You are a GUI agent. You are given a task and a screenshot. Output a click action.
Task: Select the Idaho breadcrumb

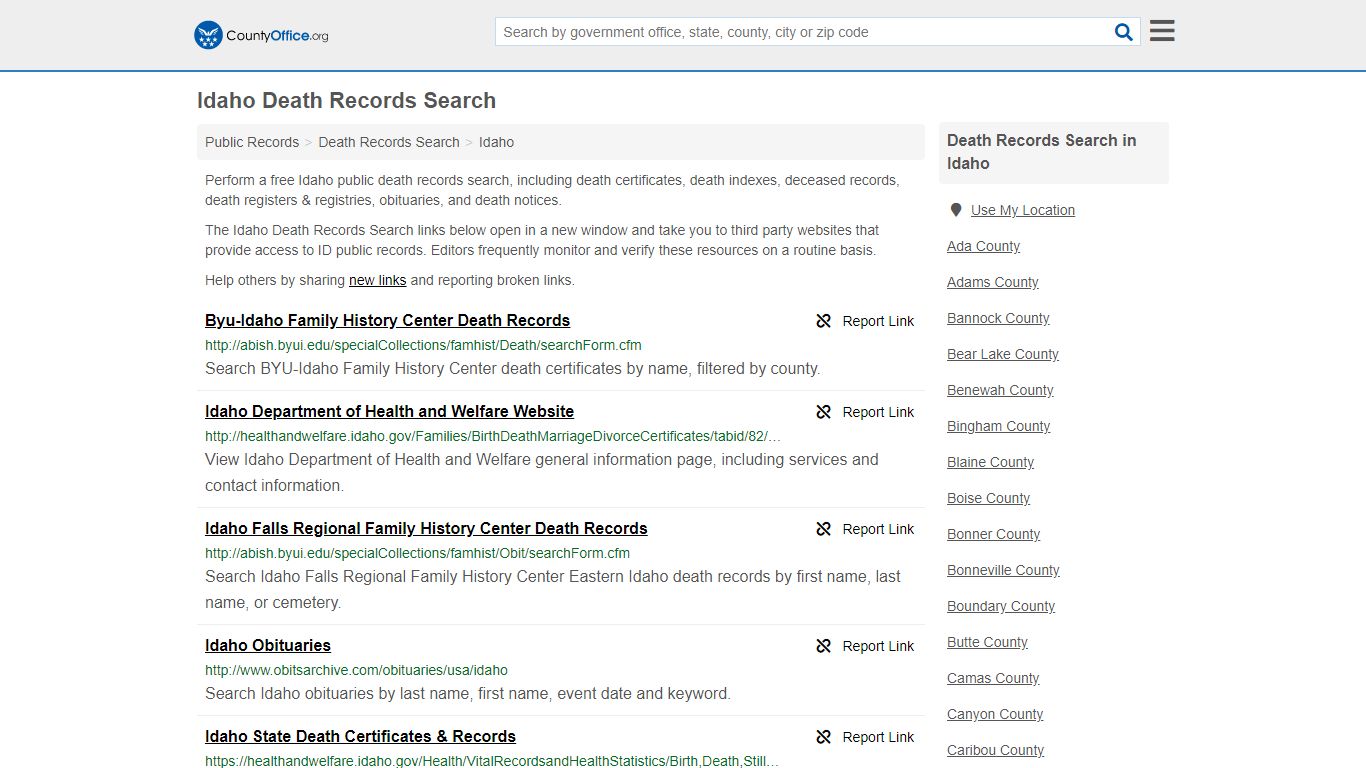pos(496,142)
